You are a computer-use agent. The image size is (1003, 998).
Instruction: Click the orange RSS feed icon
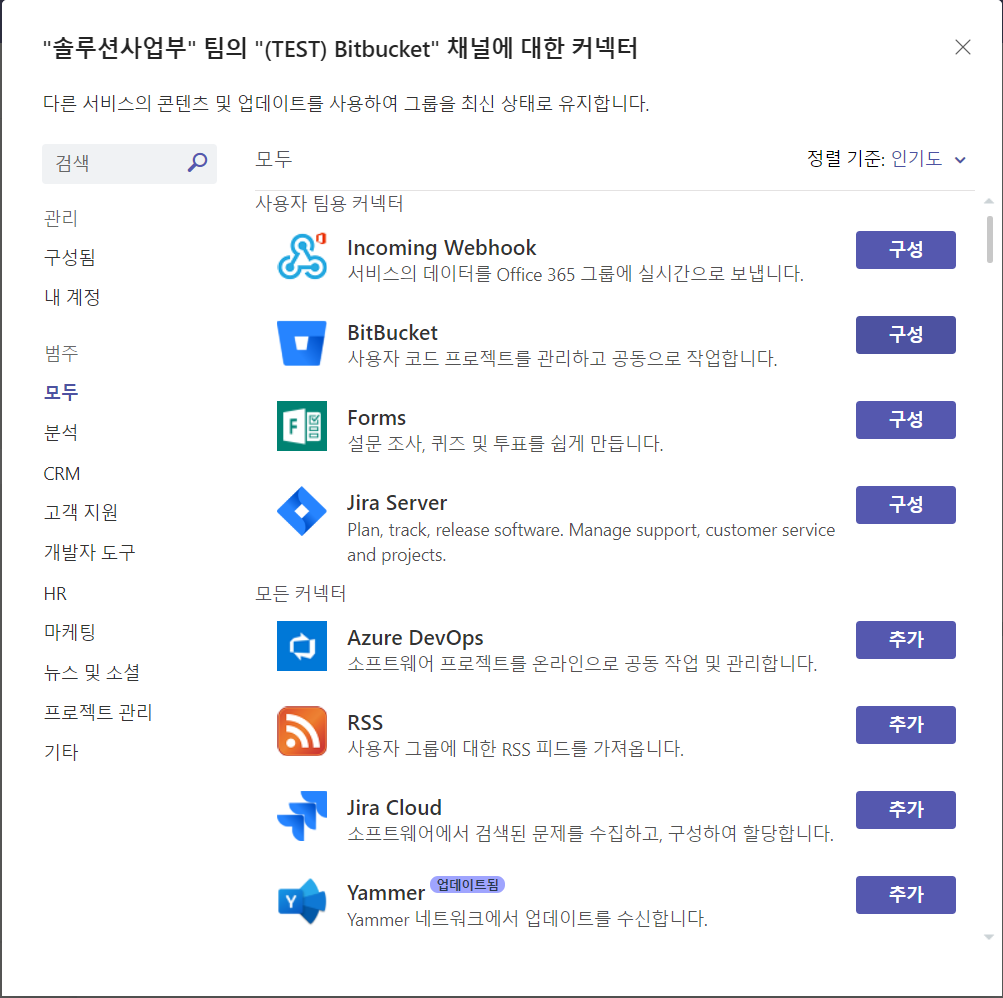pos(302,731)
